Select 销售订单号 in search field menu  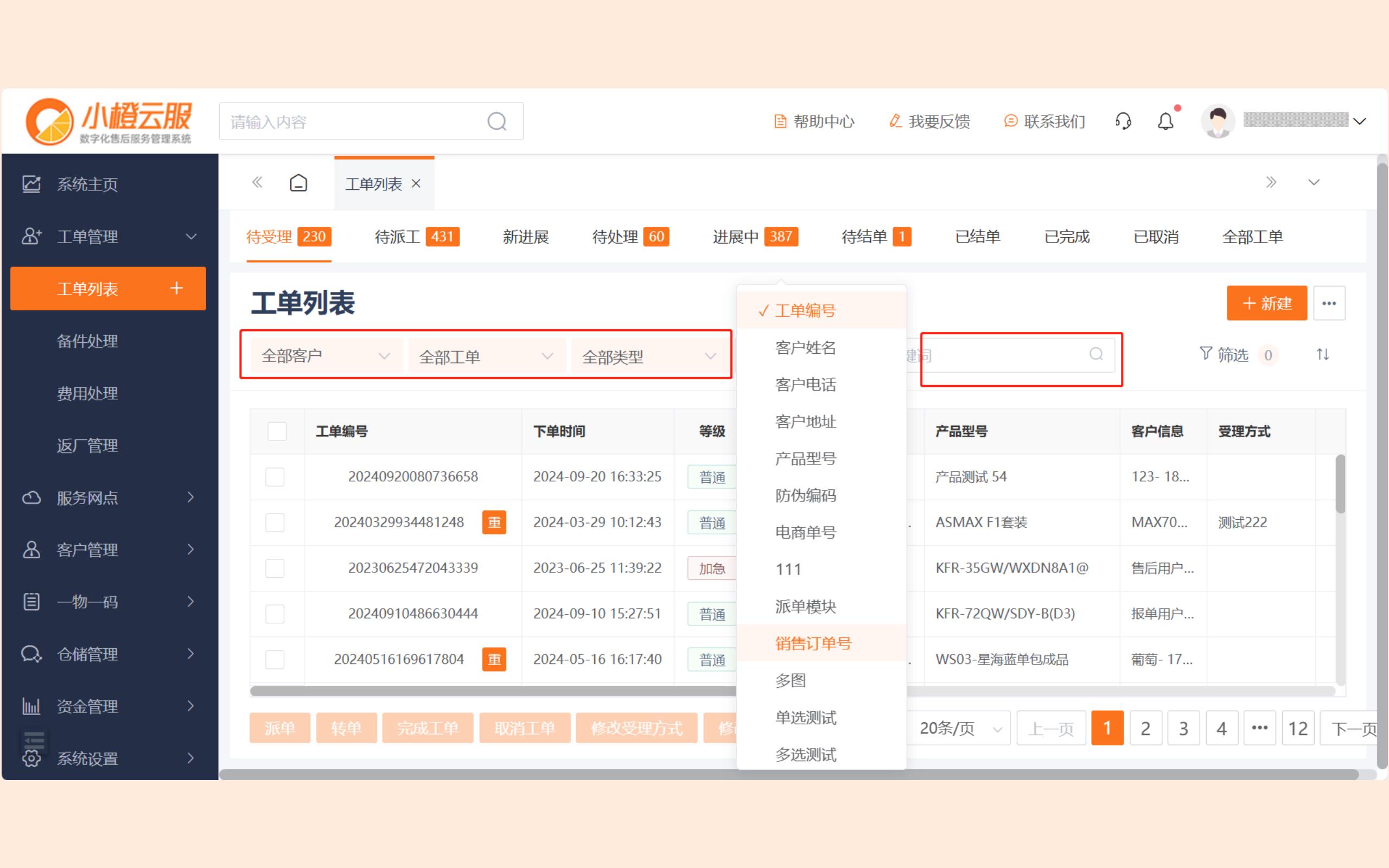[x=821, y=643]
